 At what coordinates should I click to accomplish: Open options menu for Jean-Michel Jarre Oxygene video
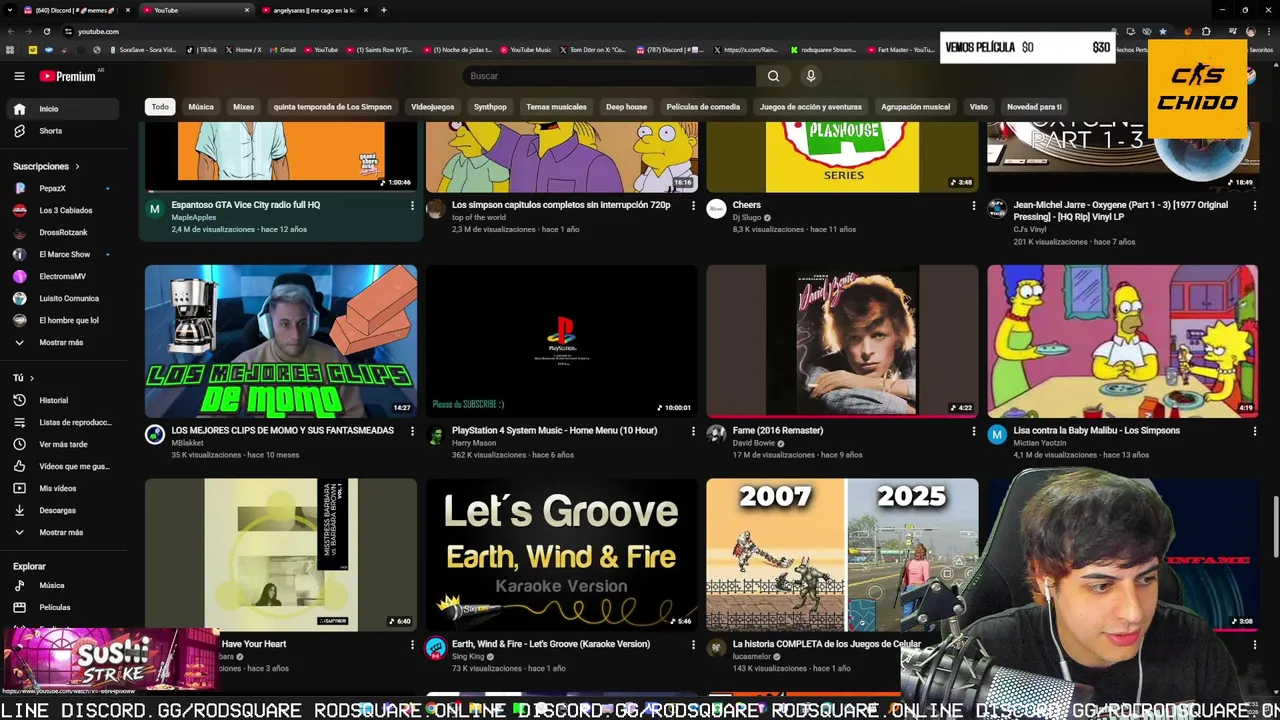coord(1255,205)
